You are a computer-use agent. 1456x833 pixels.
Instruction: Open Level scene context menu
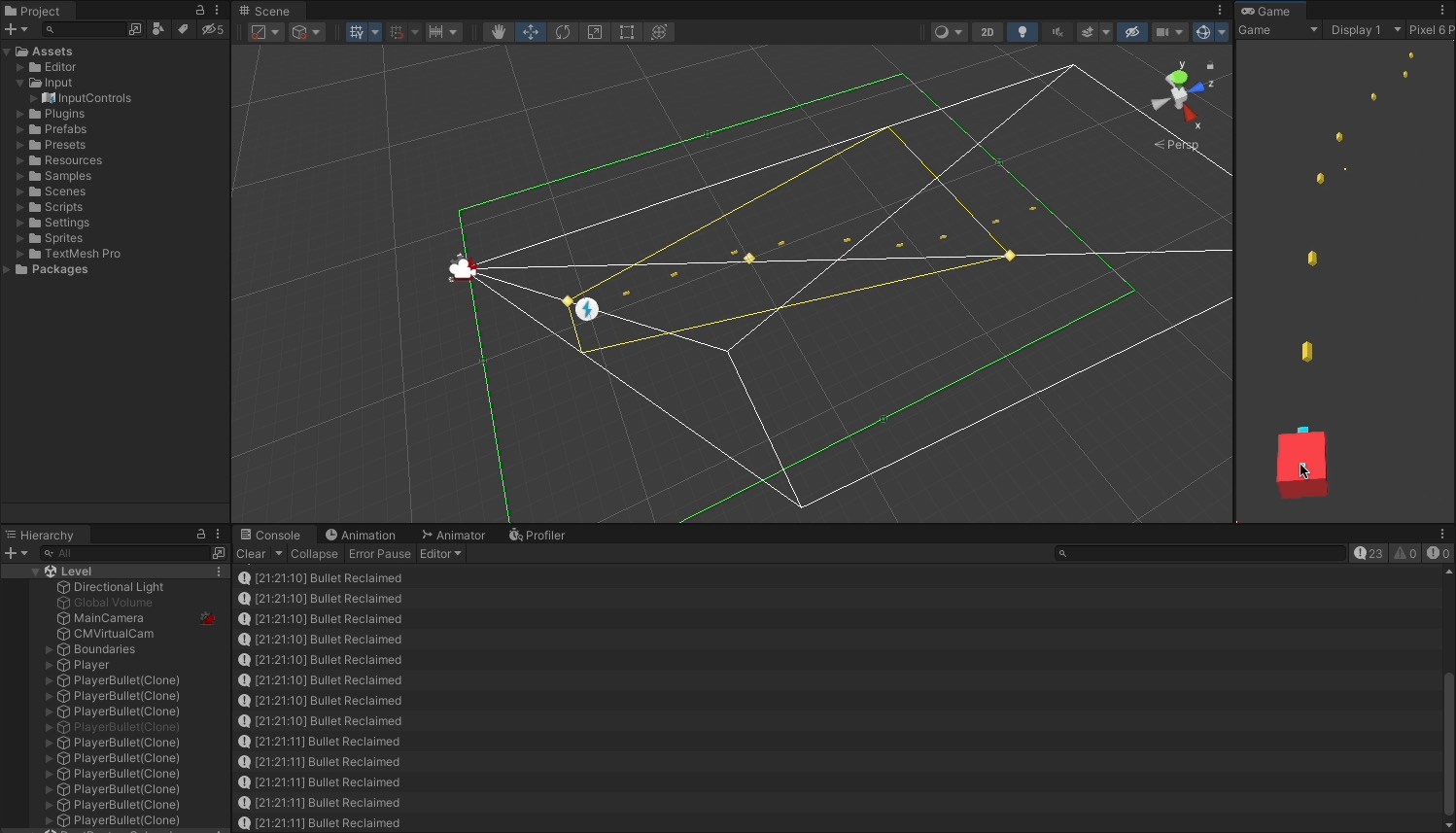(219, 572)
